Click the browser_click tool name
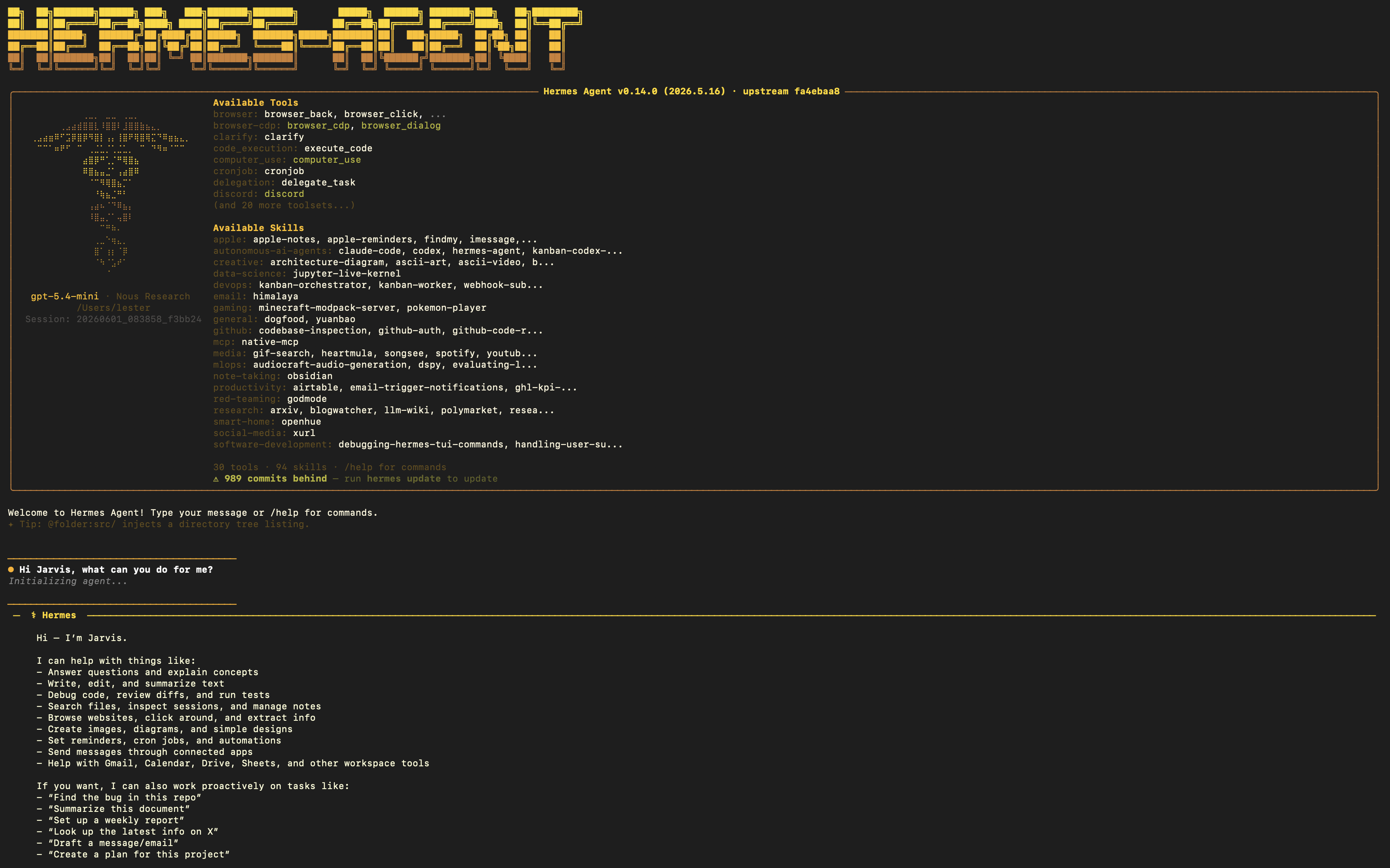Viewport: 1390px width, 868px height. coord(381,114)
